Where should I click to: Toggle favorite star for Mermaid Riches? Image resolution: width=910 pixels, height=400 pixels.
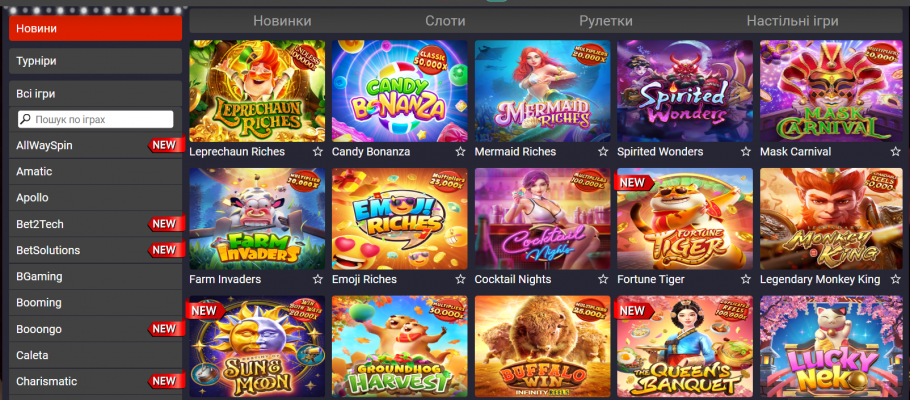603,152
